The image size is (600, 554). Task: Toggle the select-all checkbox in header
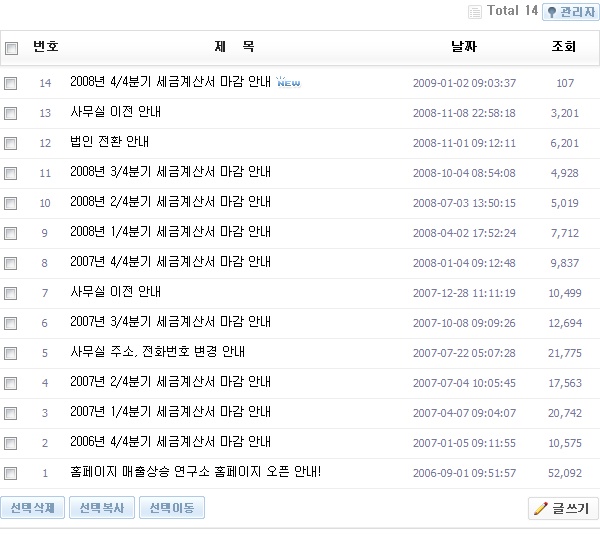point(11,48)
